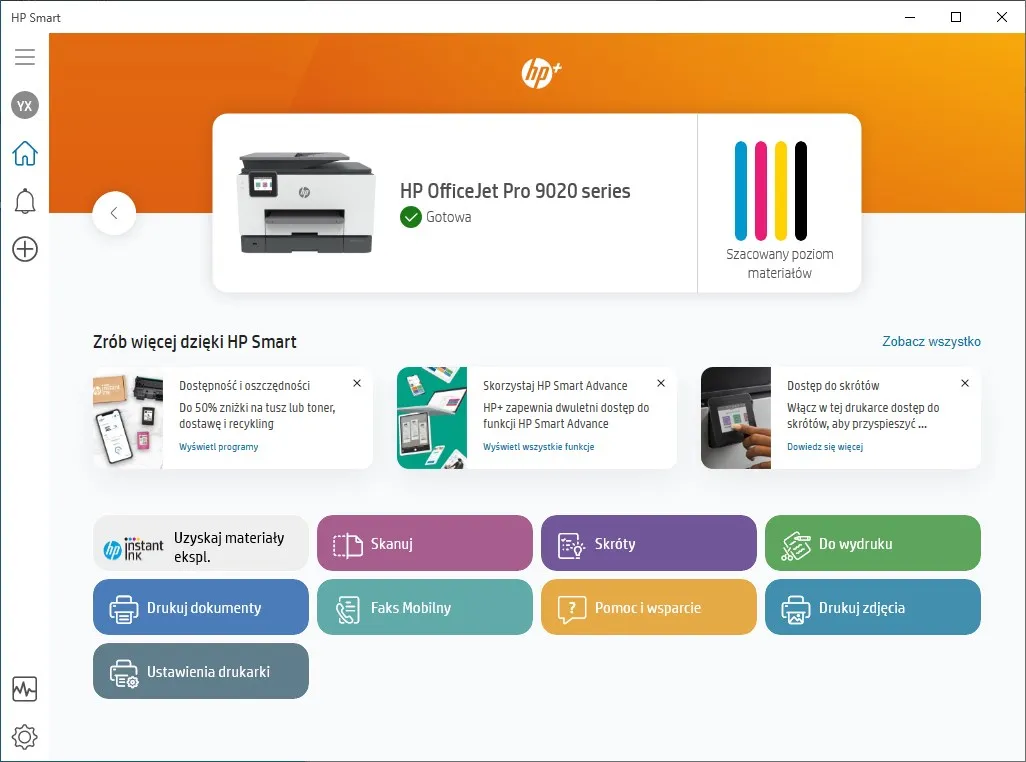1026x762 pixels.
Task: Open Pomoc i wsparcie
Action: tap(648, 607)
